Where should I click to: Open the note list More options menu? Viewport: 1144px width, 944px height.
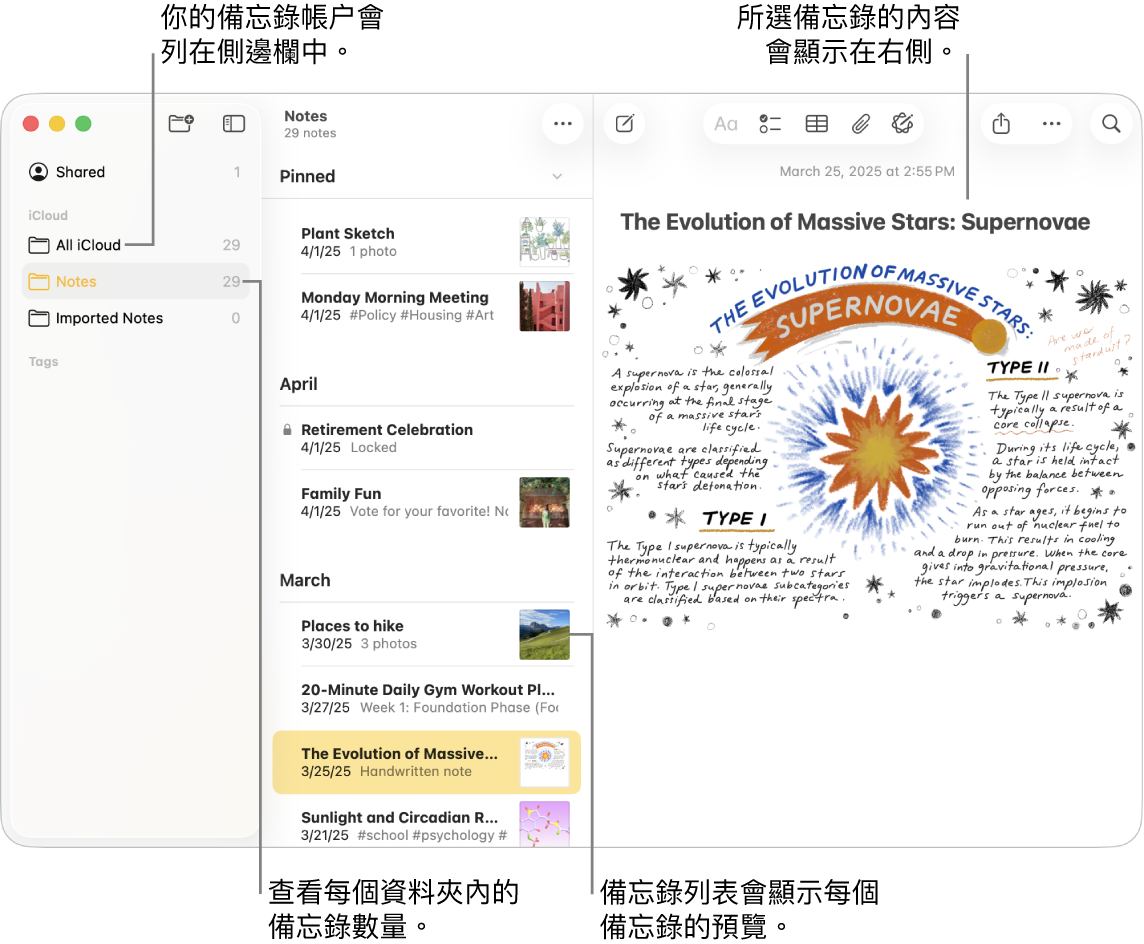pyautogui.click(x=562, y=123)
